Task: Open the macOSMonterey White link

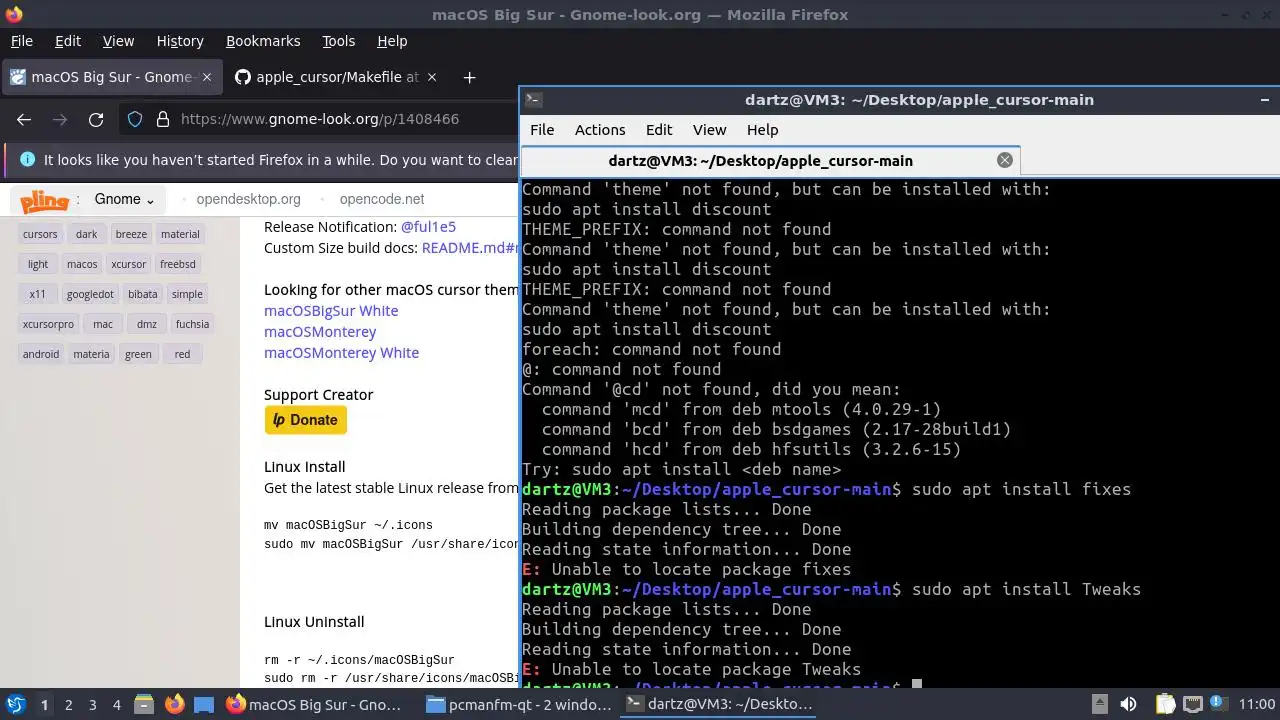Action: [x=341, y=353]
